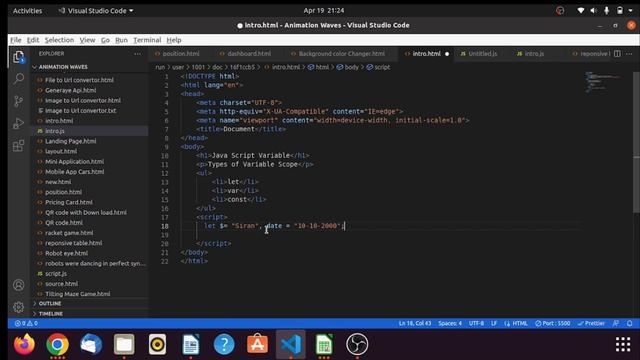Click errors and warnings status indicator
640x360 pixels.
(26, 323)
